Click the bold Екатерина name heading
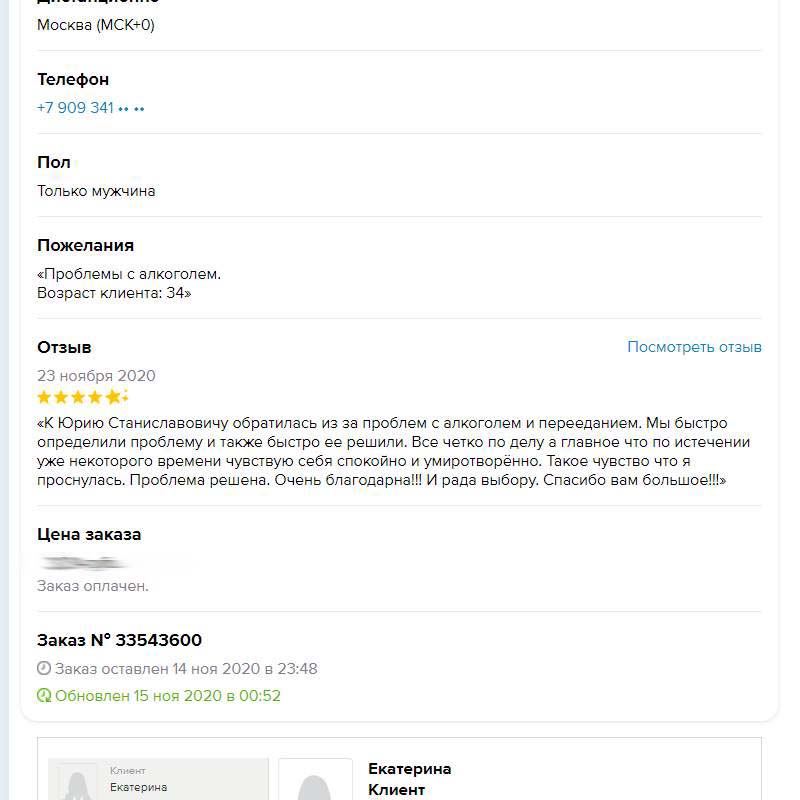 409,769
